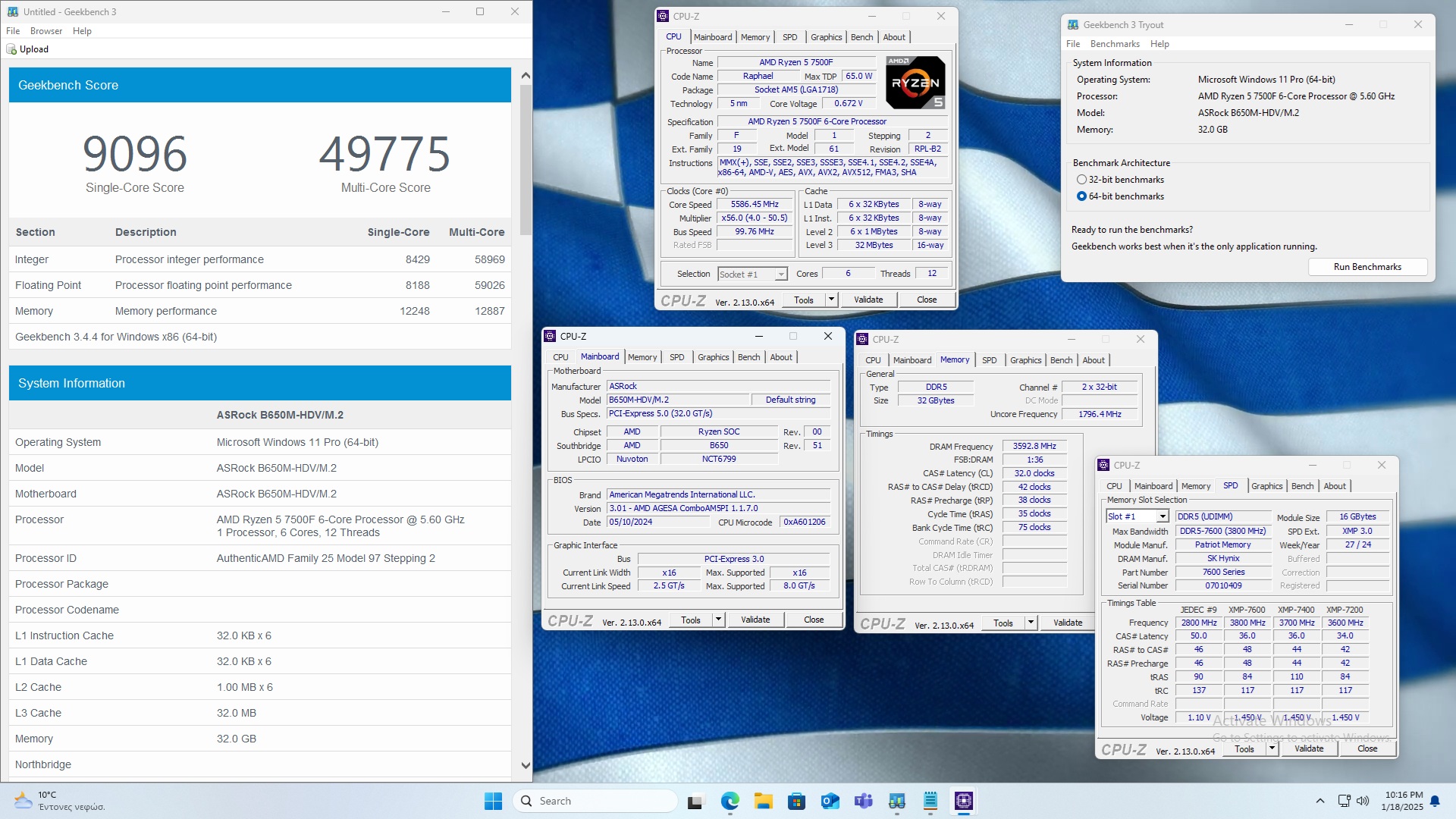
Task: Click the Default string field in Mainboard window
Action: (790, 400)
